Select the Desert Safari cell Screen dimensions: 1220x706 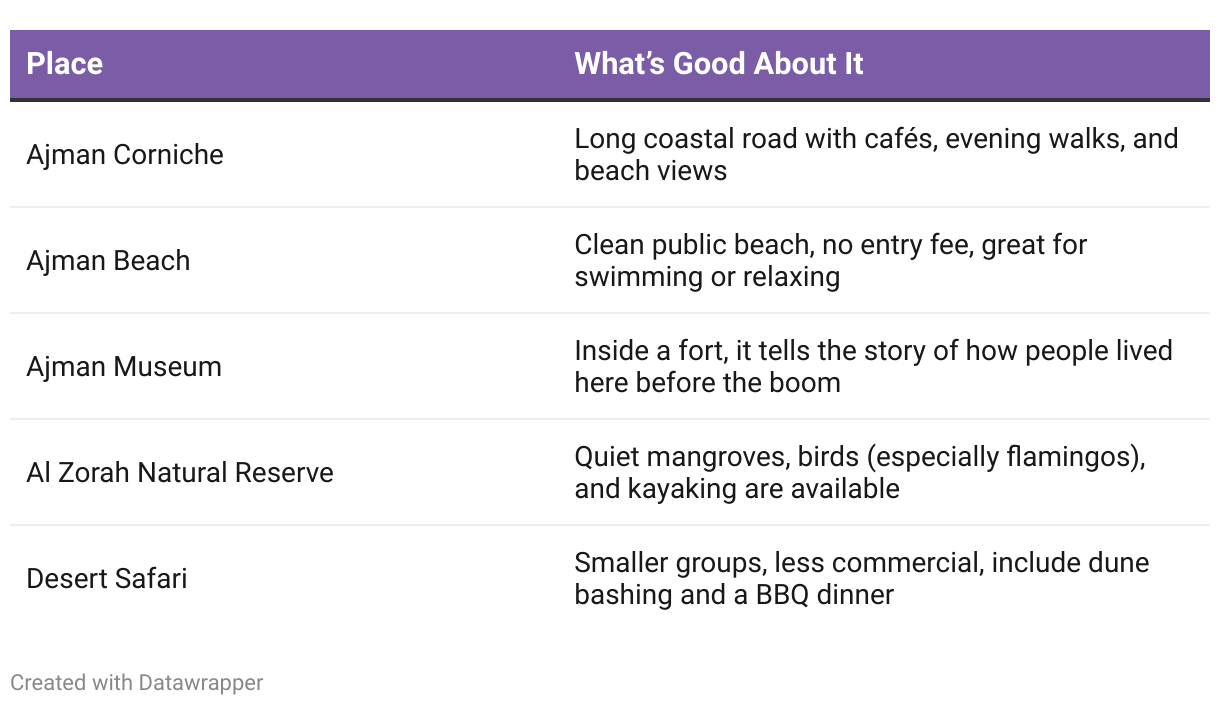click(107, 579)
